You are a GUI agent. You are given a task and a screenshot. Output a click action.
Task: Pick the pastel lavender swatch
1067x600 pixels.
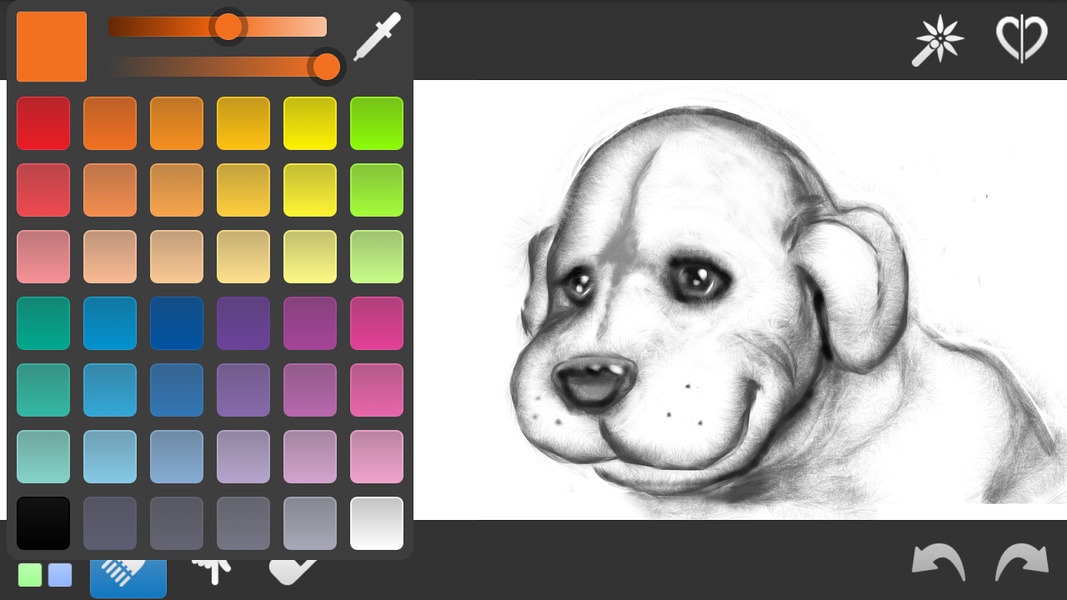pos(243,456)
